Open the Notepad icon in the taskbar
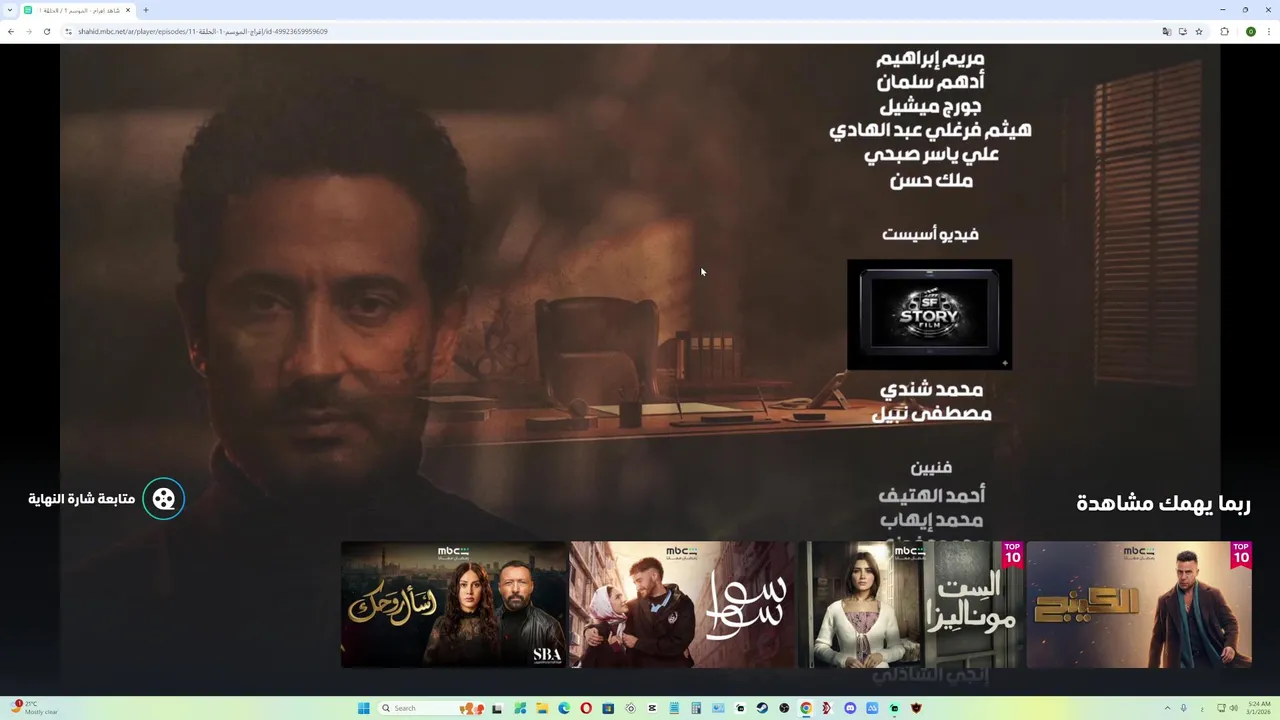Viewport: 1280px width, 720px height. tap(674, 708)
